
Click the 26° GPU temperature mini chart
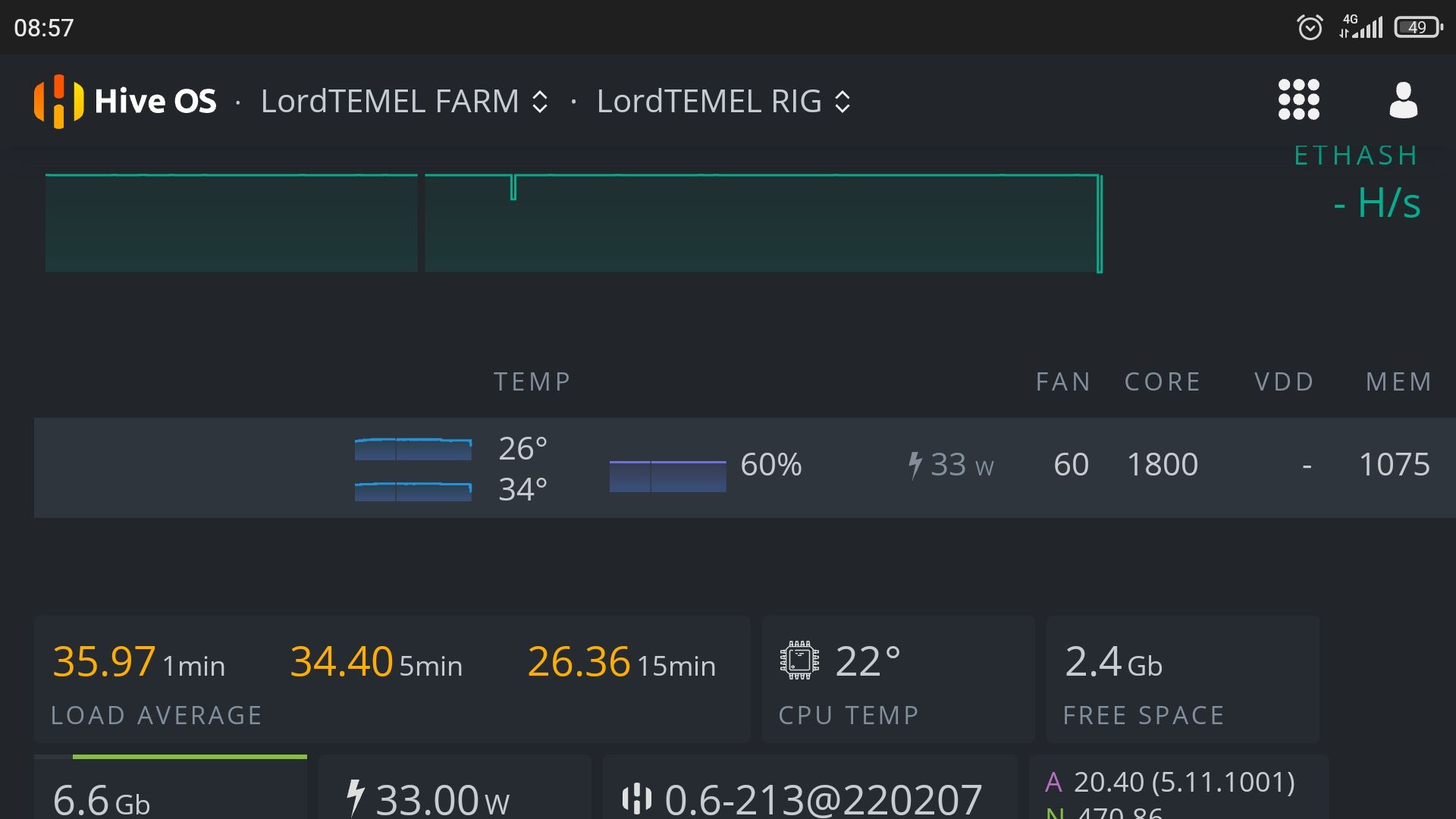point(413,449)
